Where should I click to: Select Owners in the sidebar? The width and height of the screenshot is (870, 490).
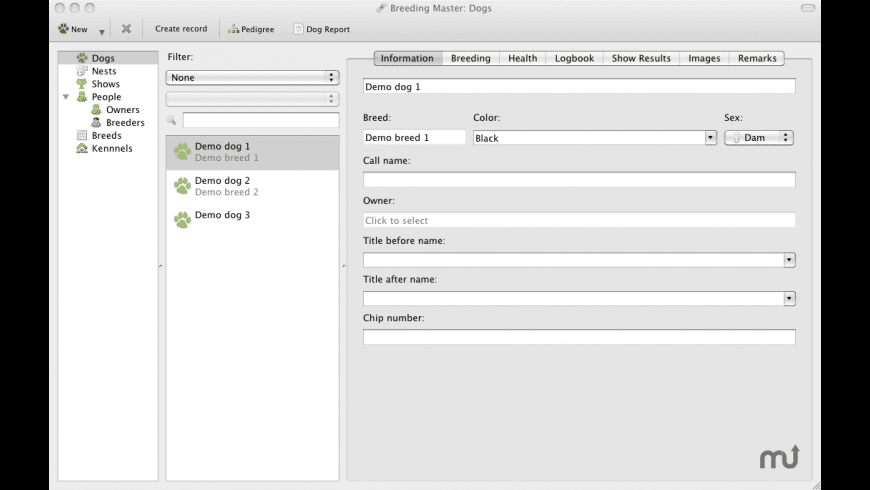coord(123,110)
